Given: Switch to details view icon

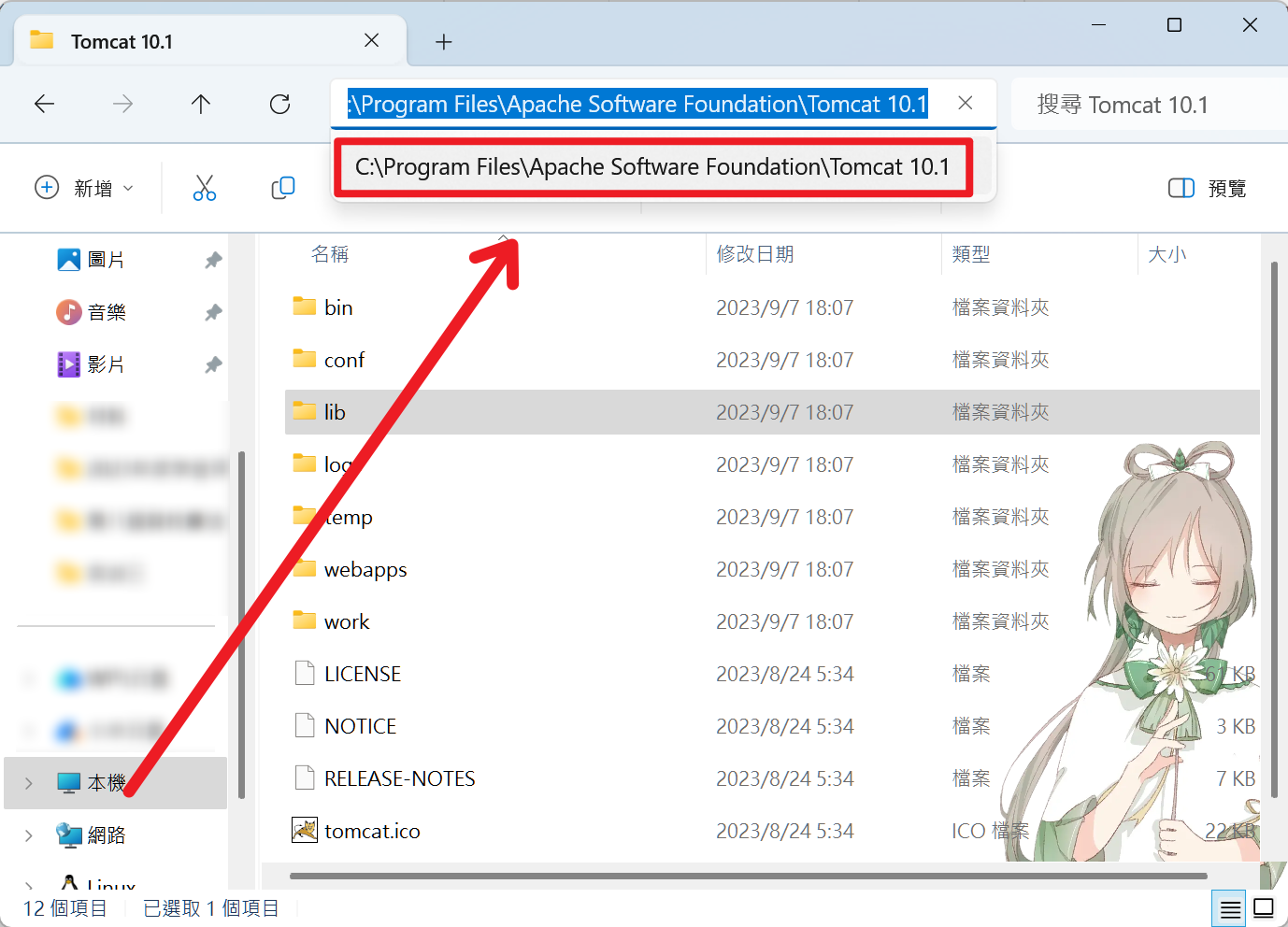Looking at the screenshot, I should click(1230, 908).
